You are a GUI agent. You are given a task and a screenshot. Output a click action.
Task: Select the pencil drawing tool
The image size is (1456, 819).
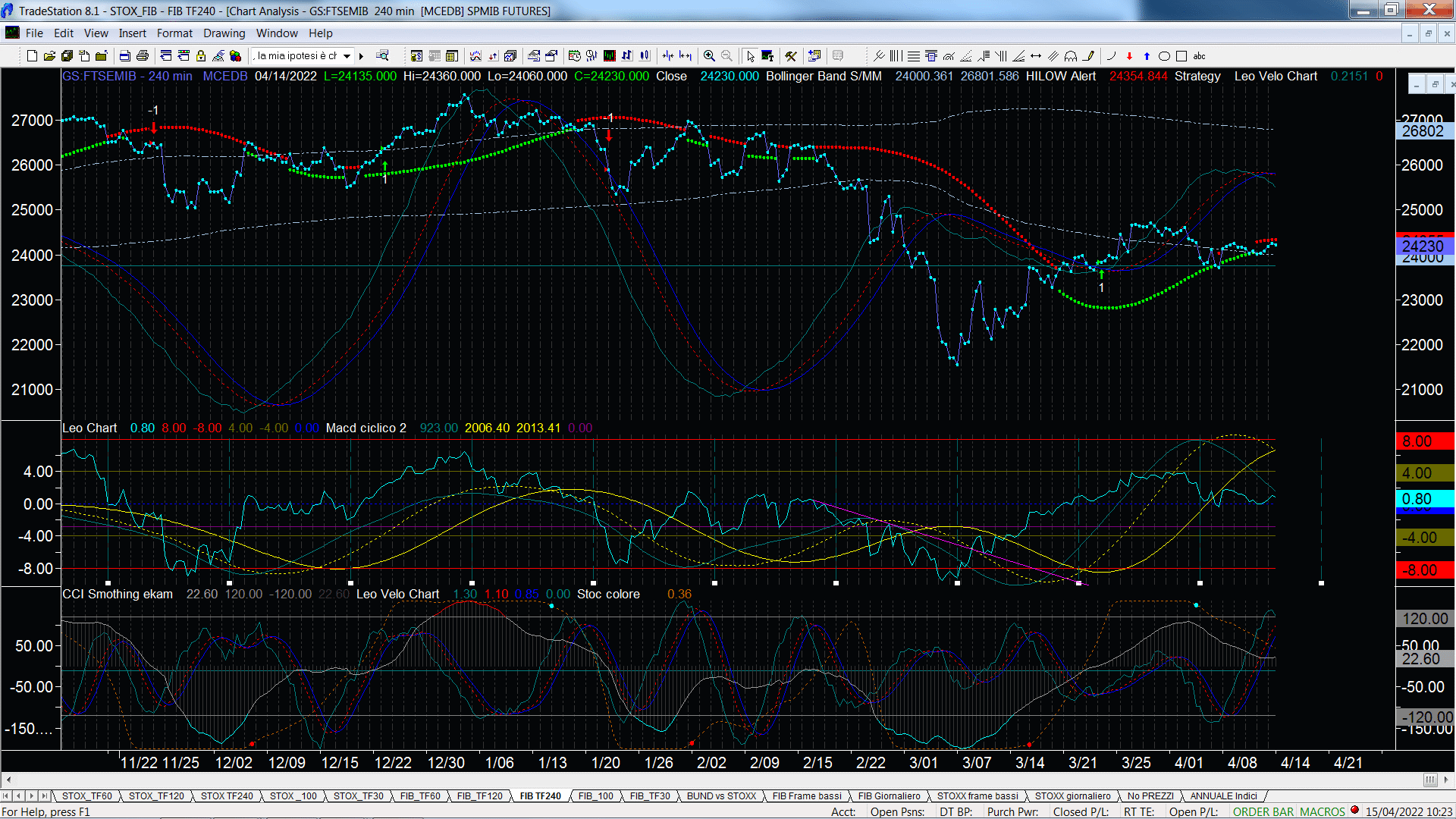coord(1089,55)
